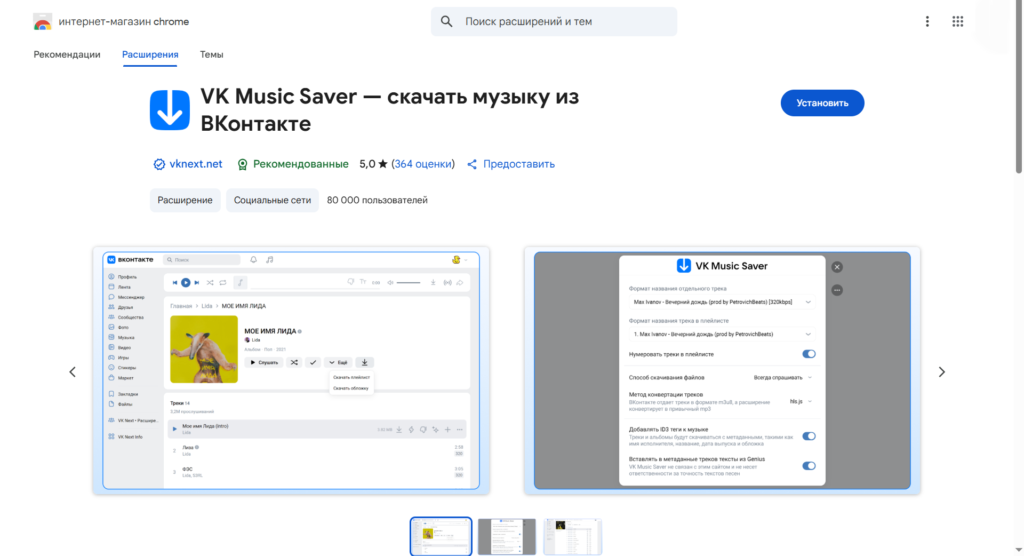Click the Chrome Web Store logo
The image size is (1024, 556).
(x=42, y=22)
